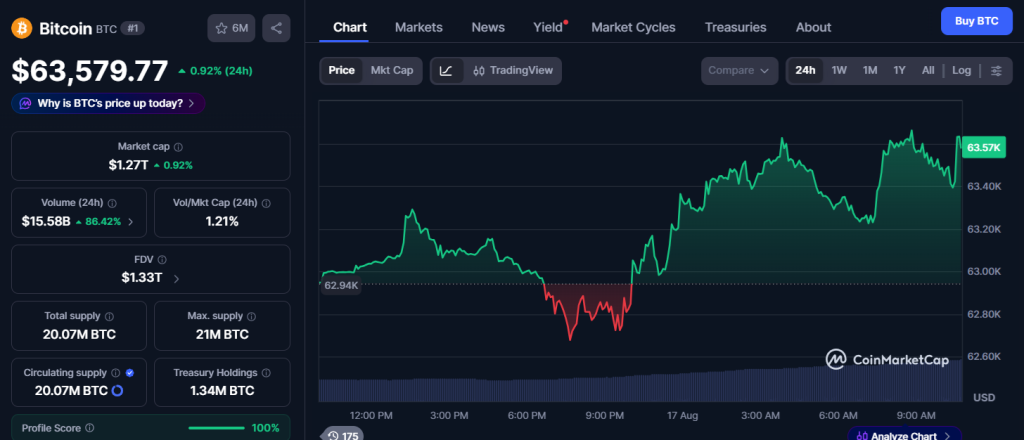The image size is (1024, 440).
Task: Click the history clock 175 badge
Action: coord(342,435)
